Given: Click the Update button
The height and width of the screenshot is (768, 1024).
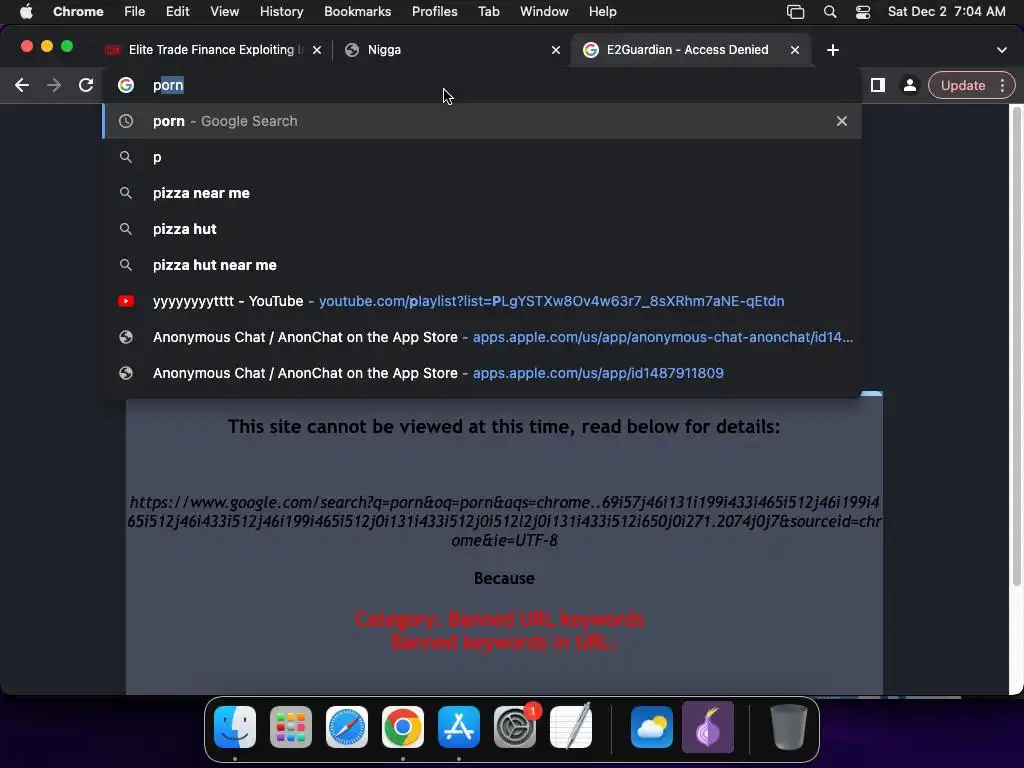Looking at the screenshot, I should 963,86.
